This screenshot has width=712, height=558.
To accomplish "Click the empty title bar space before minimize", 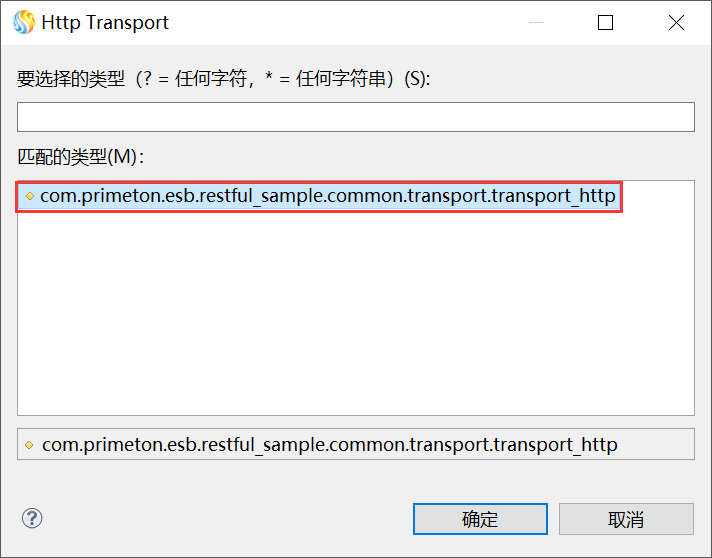I will pos(350,22).
